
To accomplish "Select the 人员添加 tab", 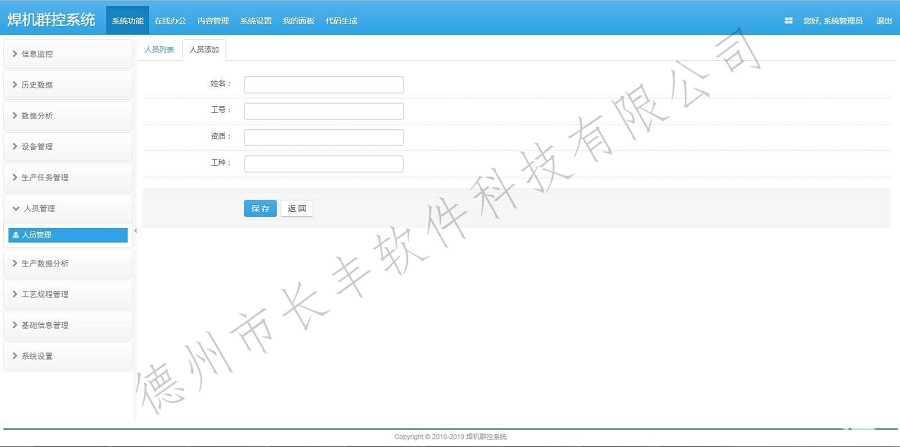I will click(x=204, y=49).
